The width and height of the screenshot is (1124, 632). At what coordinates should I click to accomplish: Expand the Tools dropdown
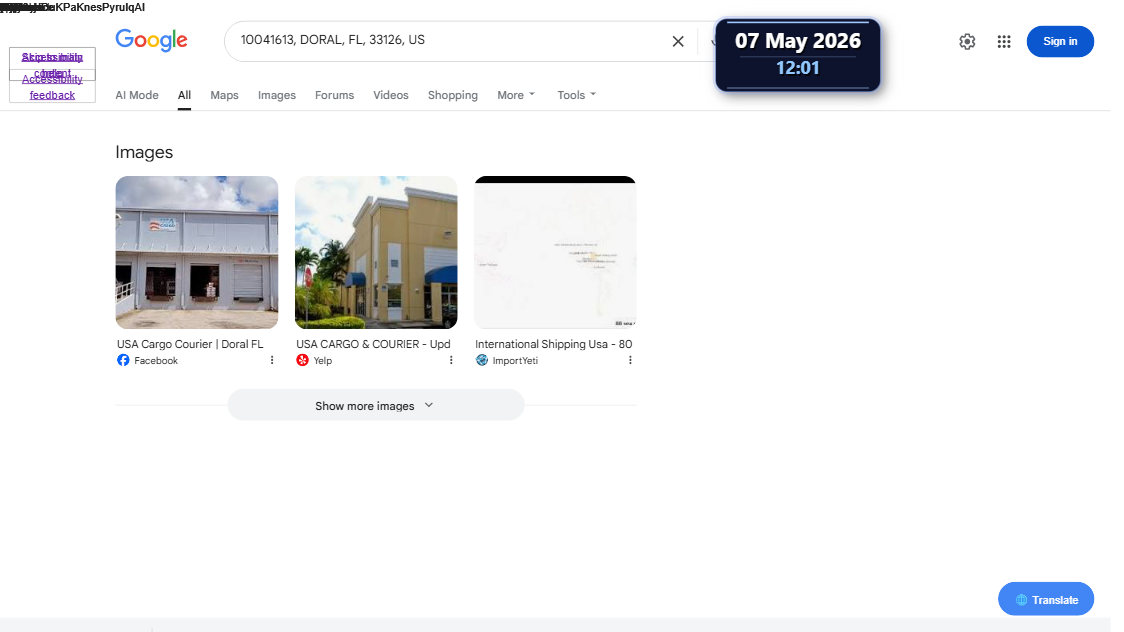pos(576,95)
